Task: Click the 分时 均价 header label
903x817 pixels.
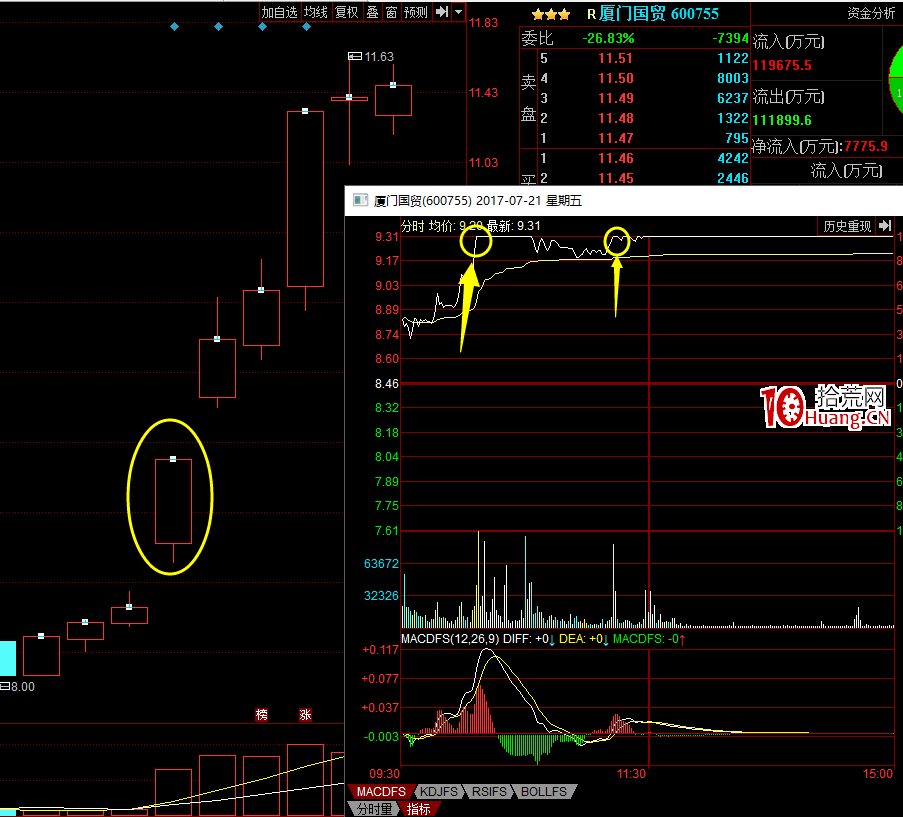Action: click(x=427, y=226)
